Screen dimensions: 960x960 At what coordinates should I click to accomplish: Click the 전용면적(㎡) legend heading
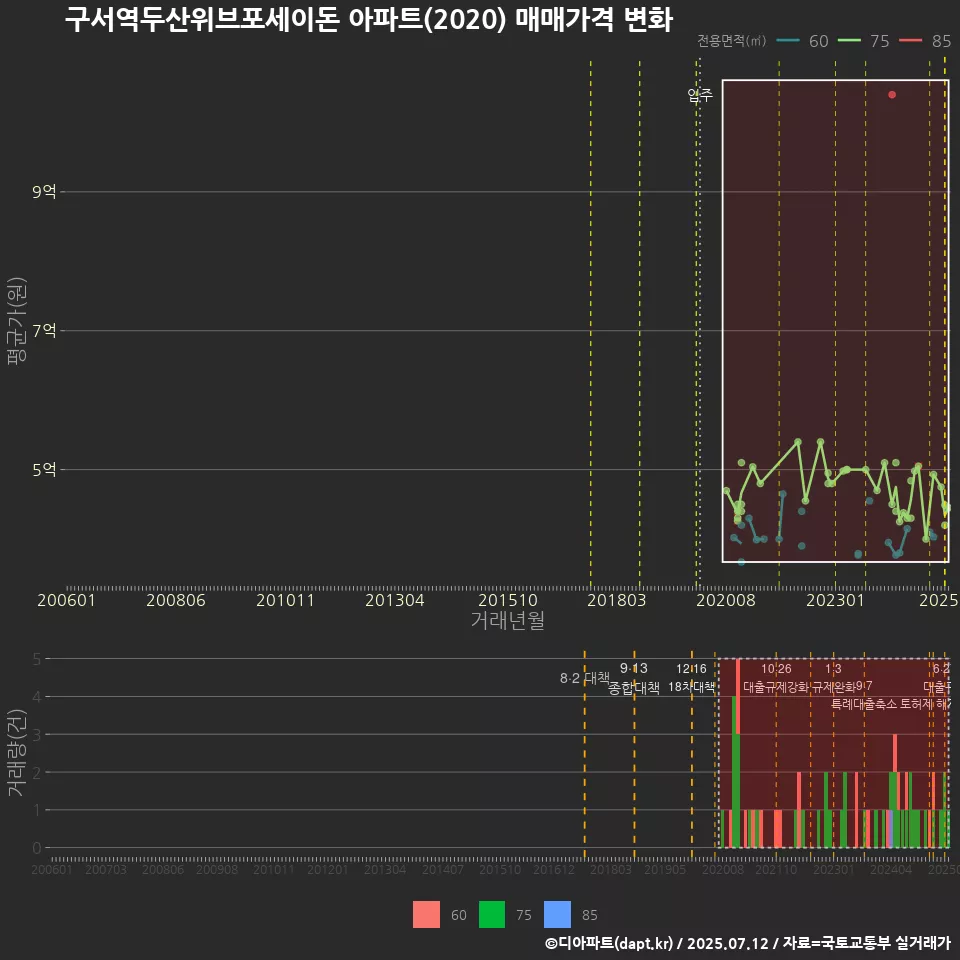pyautogui.click(x=732, y=41)
